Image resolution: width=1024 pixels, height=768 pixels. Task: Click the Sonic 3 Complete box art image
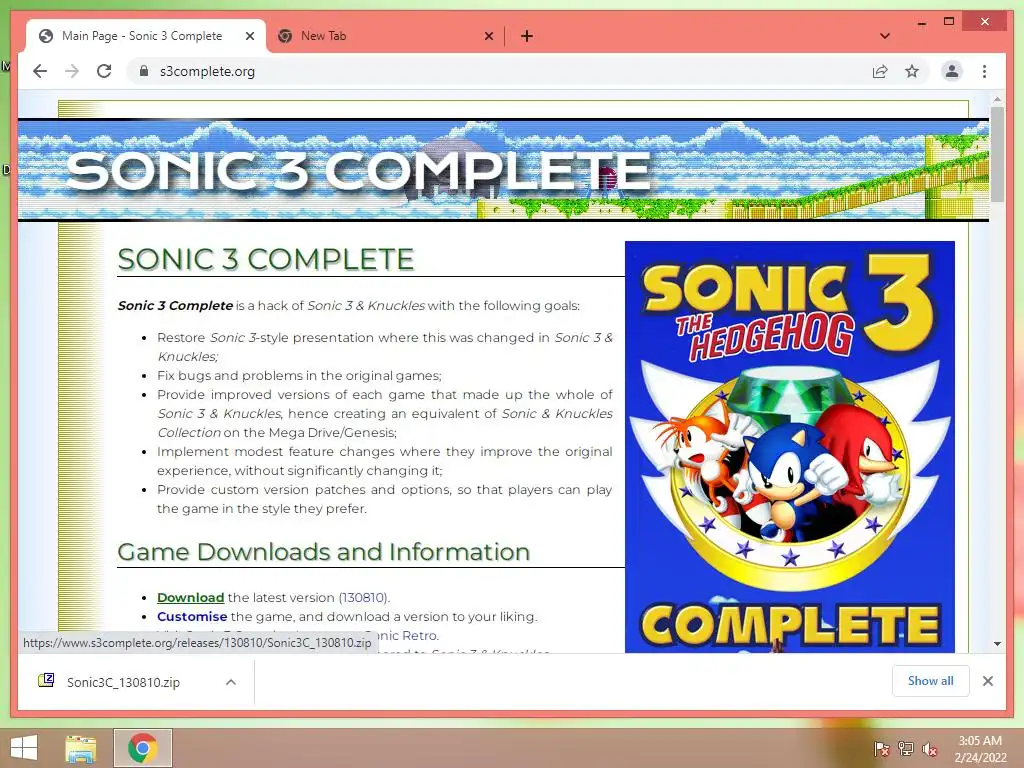point(790,447)
